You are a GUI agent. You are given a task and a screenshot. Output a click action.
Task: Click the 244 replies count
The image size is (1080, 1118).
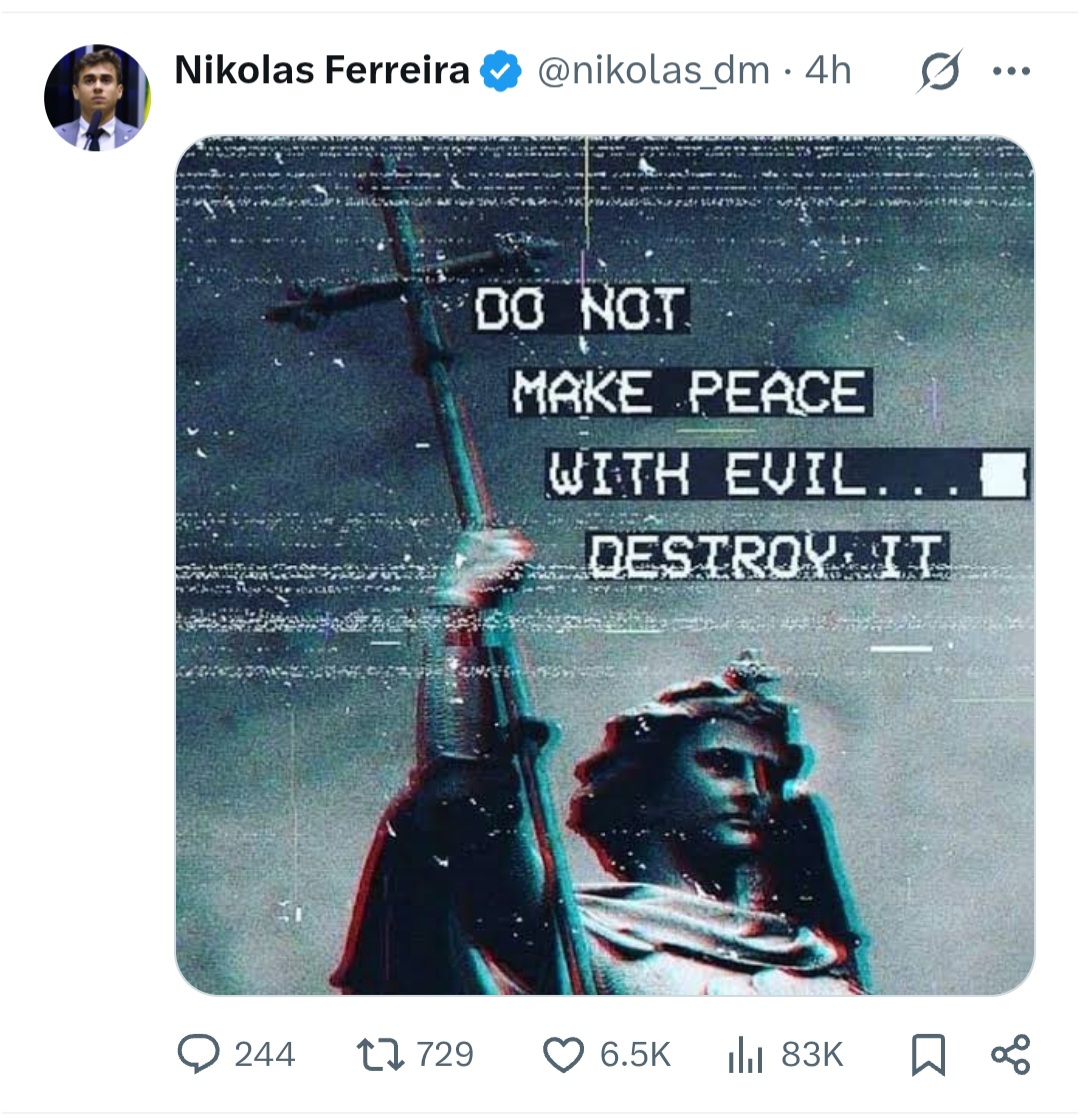pyautogui.click(x=264, y=1055)
